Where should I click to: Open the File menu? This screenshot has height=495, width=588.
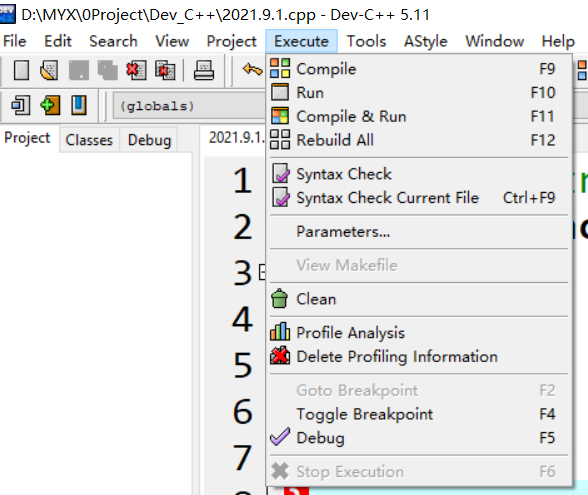(x=15, y=41)
